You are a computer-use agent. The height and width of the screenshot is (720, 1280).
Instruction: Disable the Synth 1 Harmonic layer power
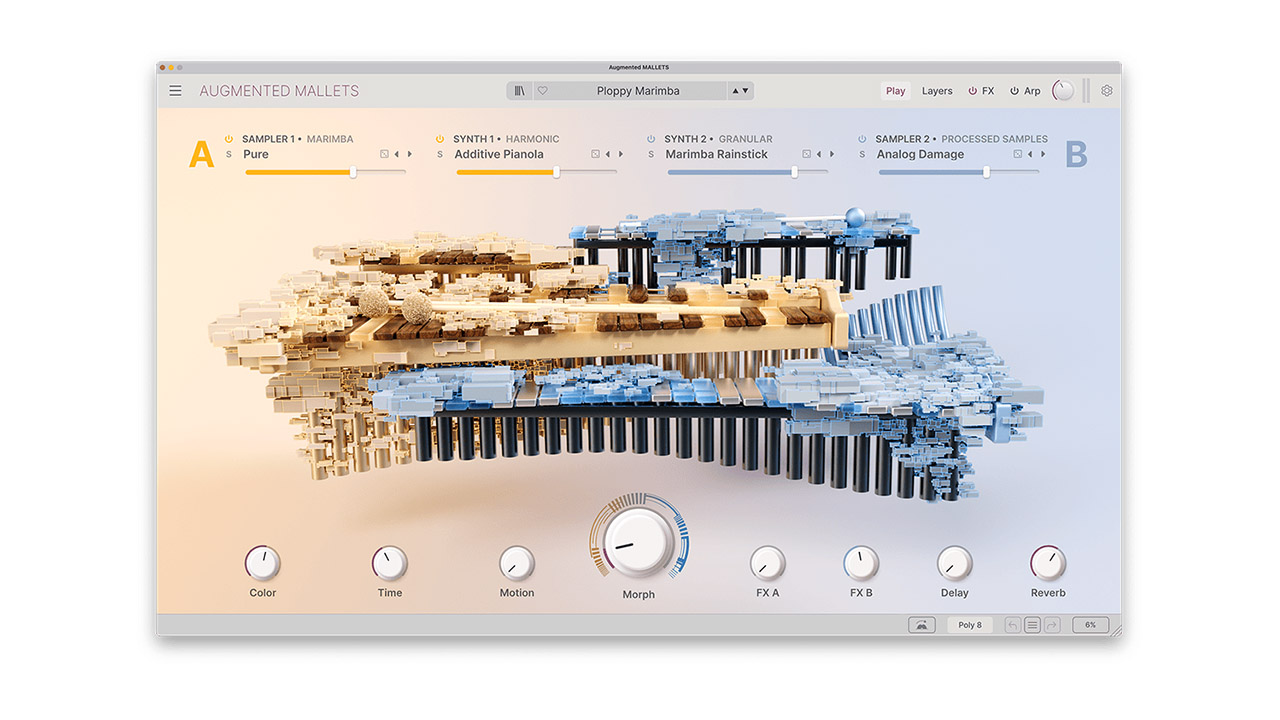click(x=440, y=139)
